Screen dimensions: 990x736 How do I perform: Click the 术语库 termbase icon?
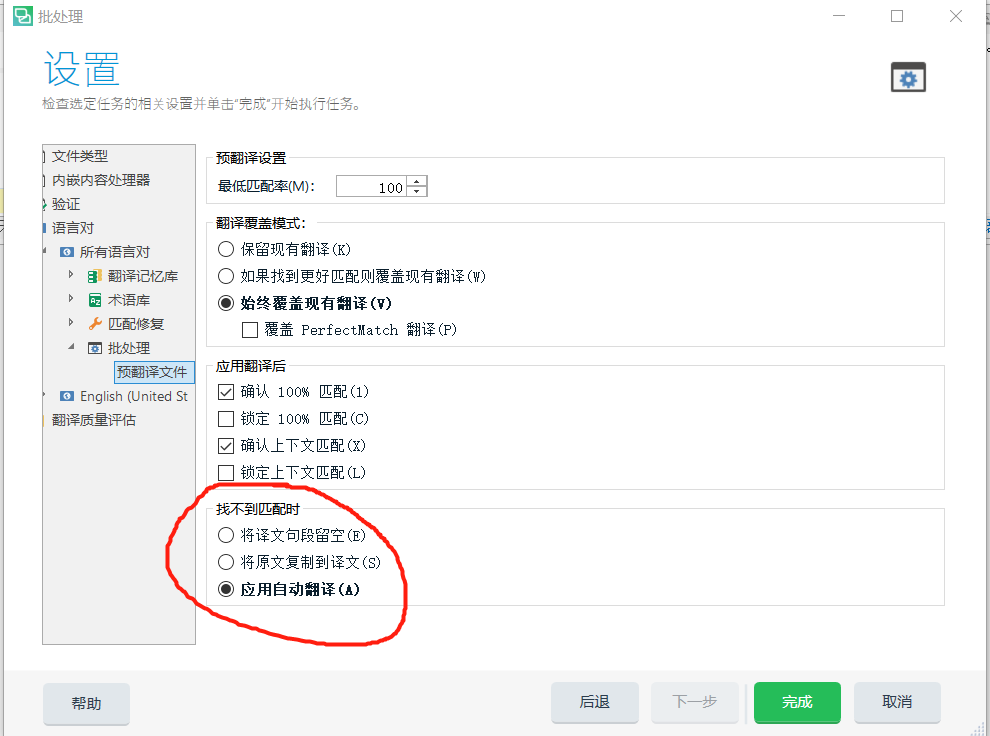[x=95, y=300]
